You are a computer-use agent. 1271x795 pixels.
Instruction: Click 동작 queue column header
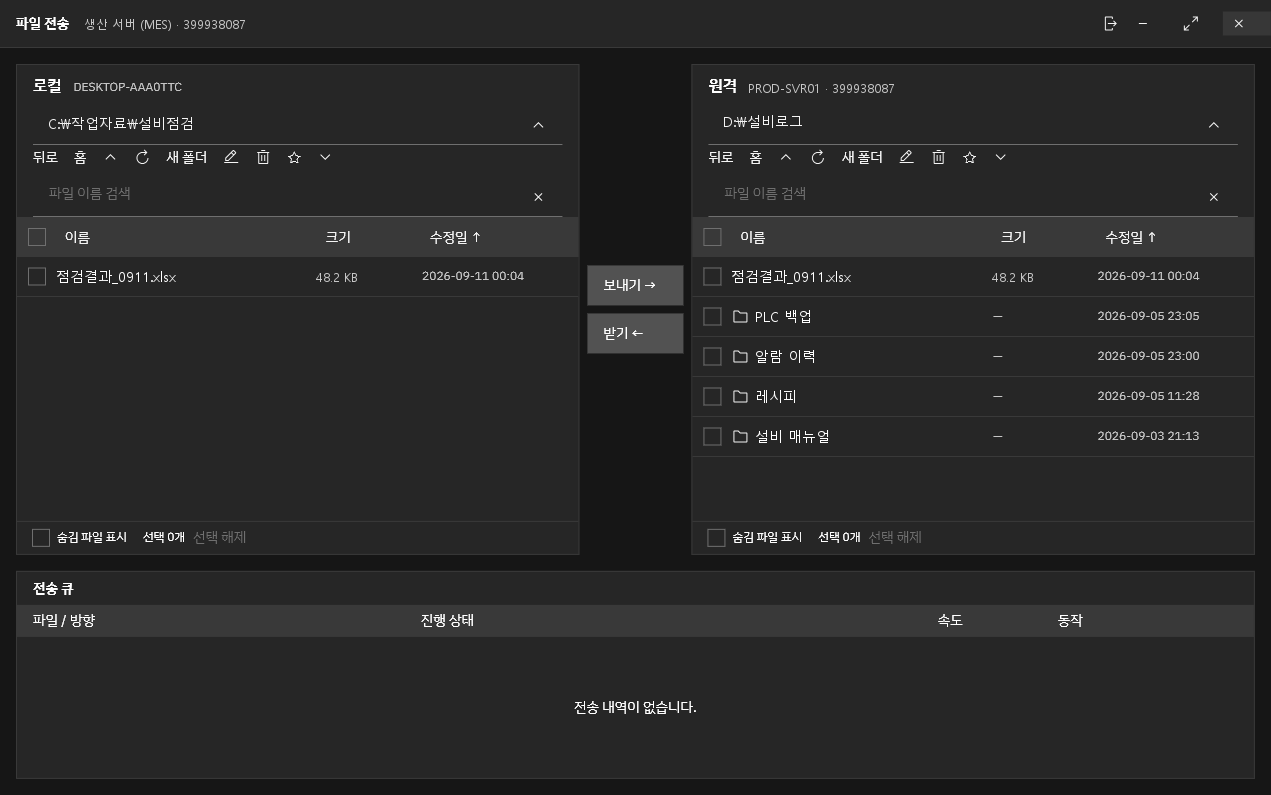1070,620
